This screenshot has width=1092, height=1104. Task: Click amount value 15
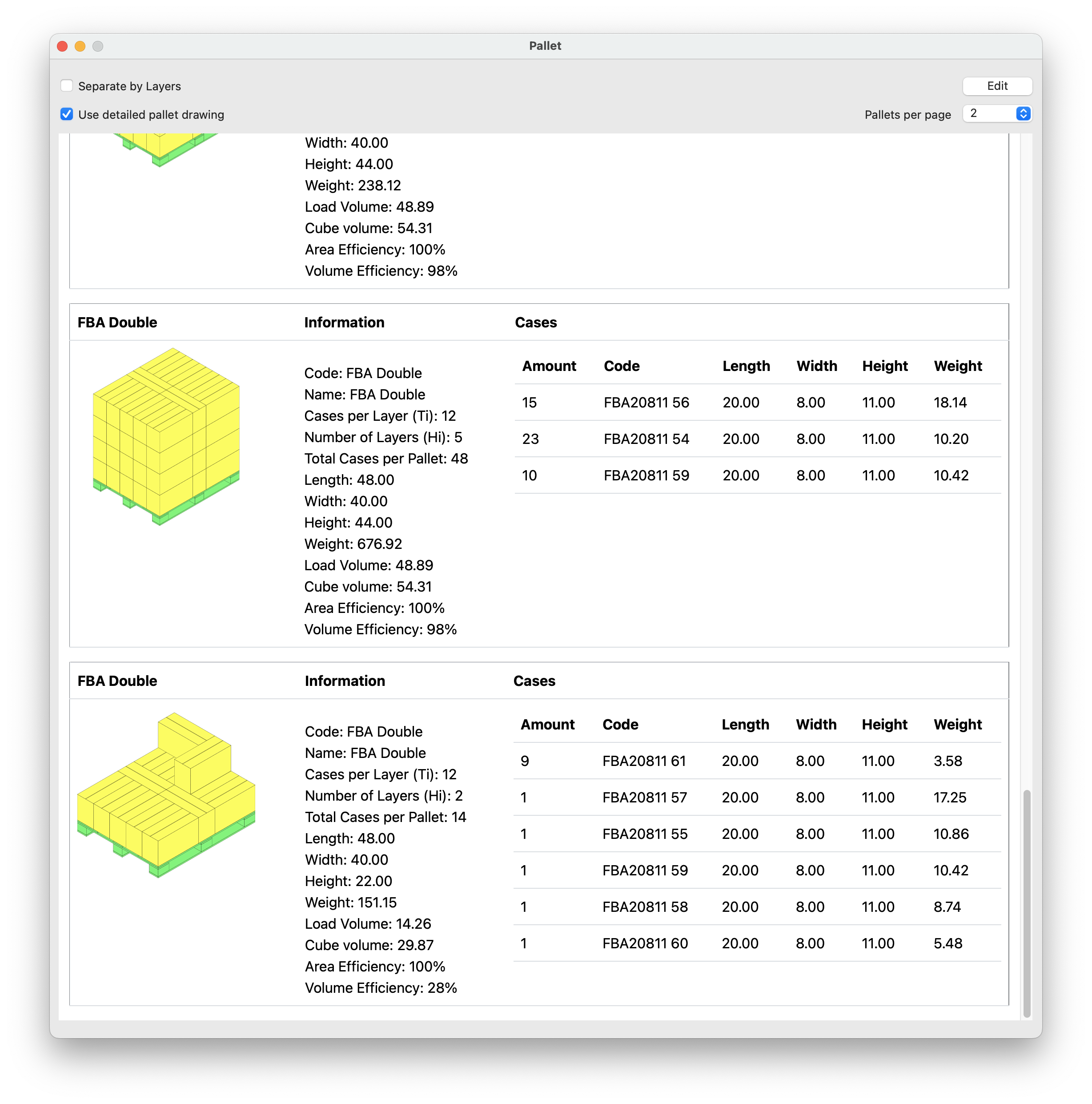click(x=529, y=402)
